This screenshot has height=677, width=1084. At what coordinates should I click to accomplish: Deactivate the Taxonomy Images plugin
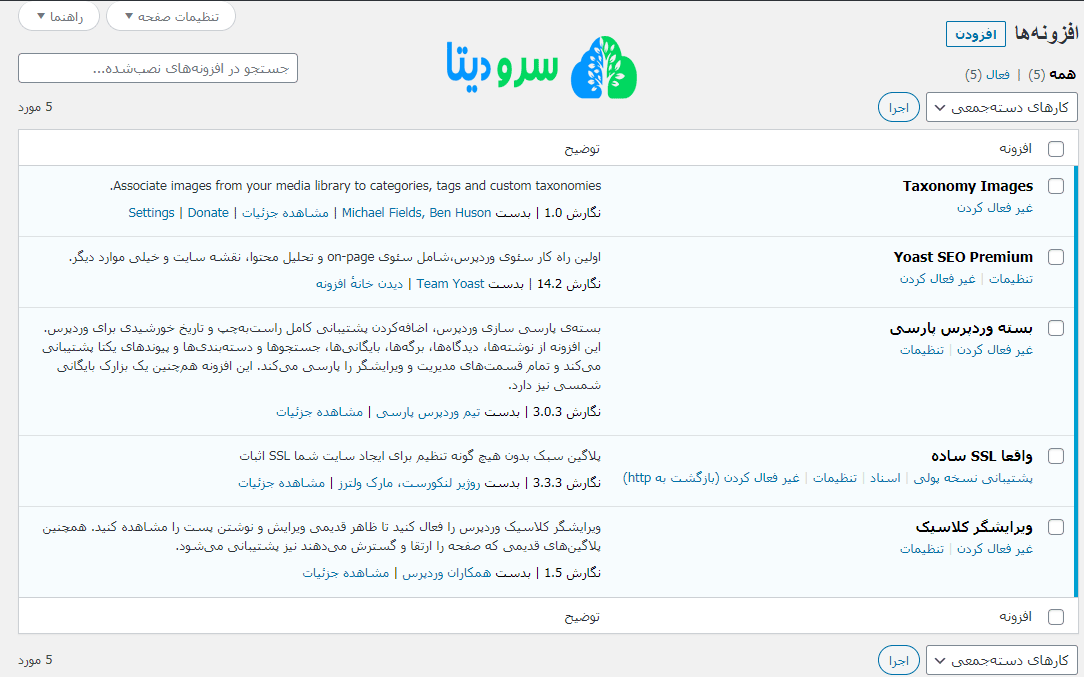coord(995,208)
